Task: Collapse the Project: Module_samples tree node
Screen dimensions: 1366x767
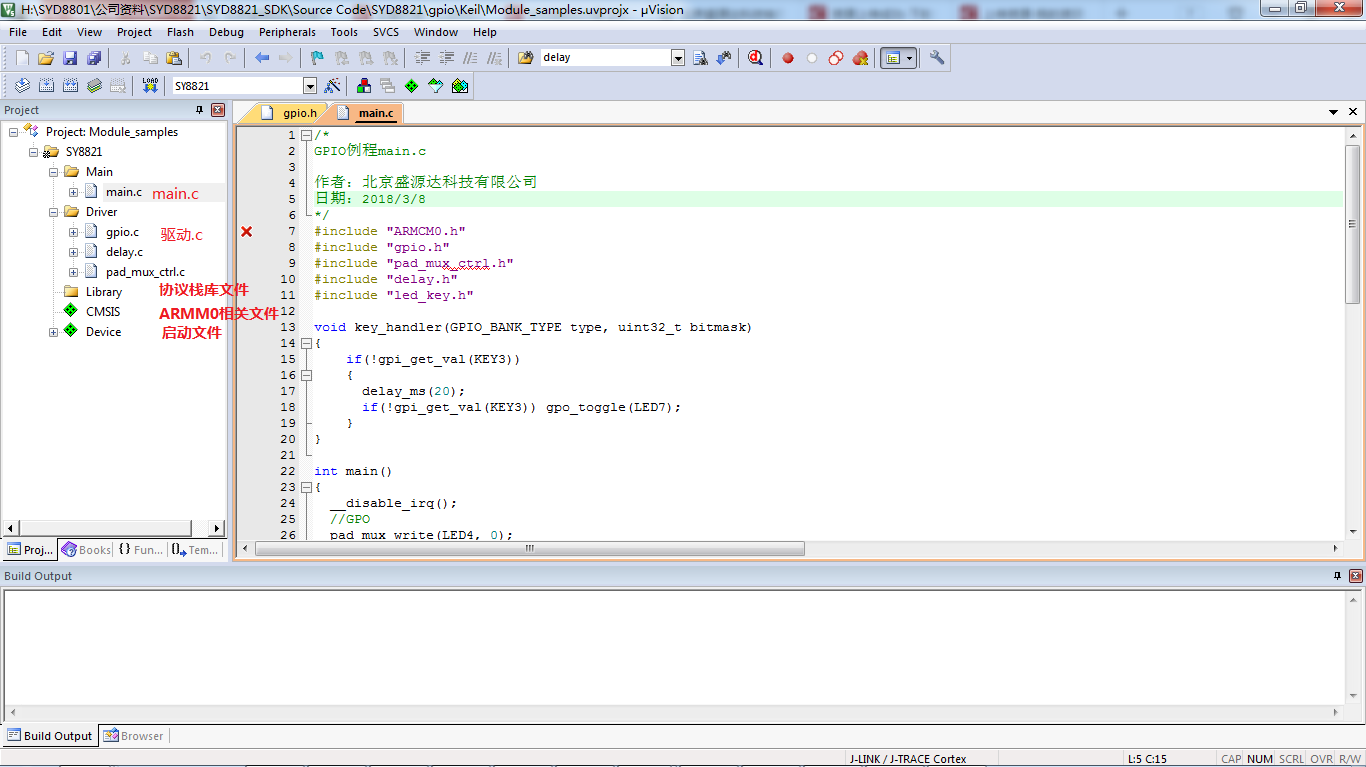Action: pos(14,132)
